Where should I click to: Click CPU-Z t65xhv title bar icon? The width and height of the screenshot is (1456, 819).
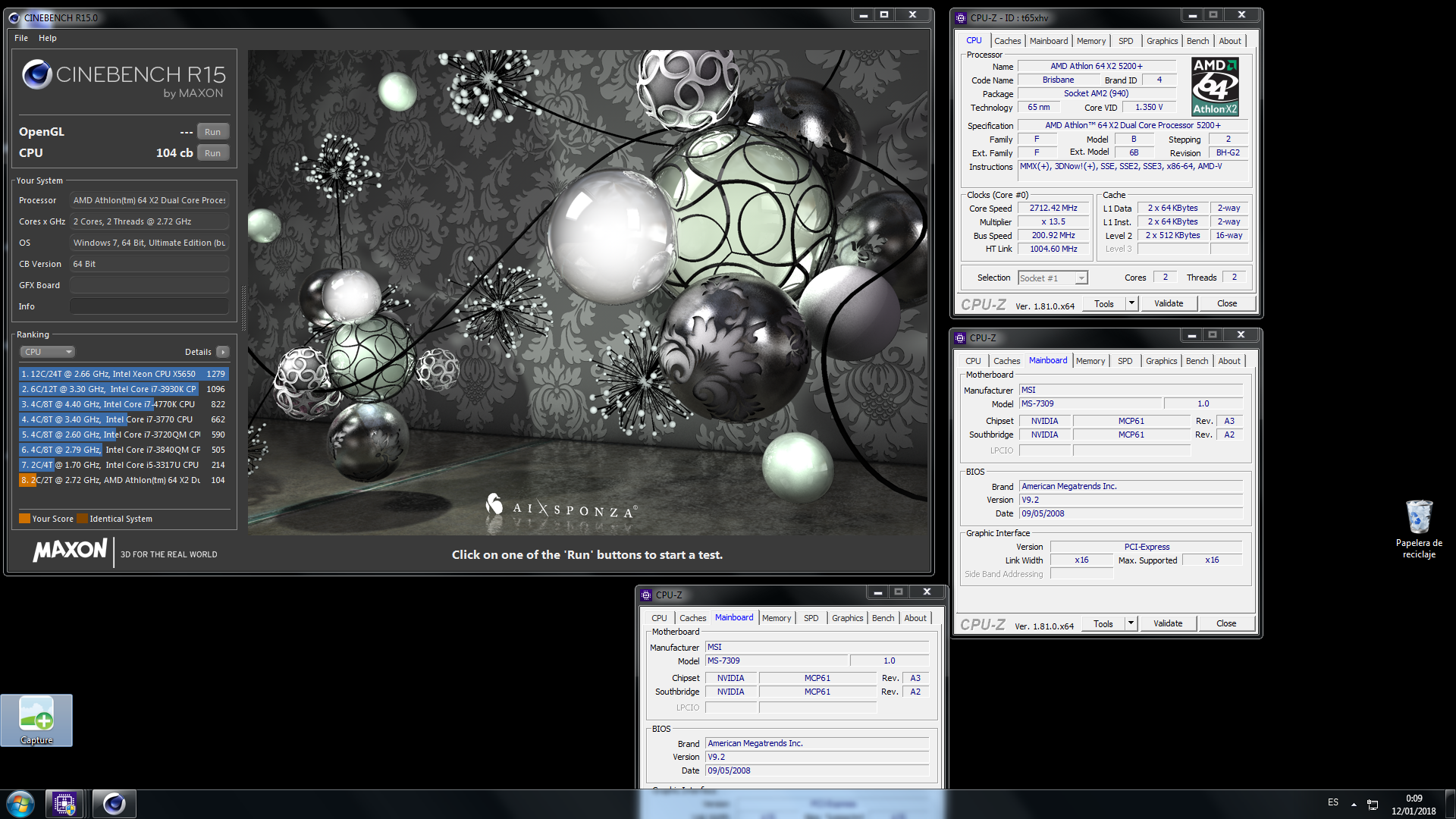(x=961, y=17)
